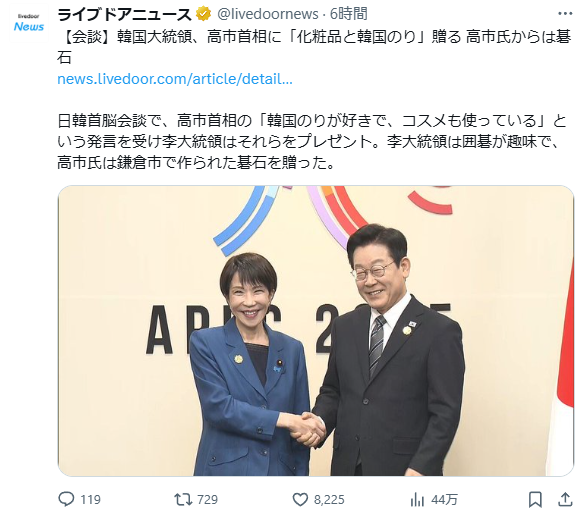Click the 729 reposts count
The height and width of the screenshot is (513, 585).
coord(207,500)
